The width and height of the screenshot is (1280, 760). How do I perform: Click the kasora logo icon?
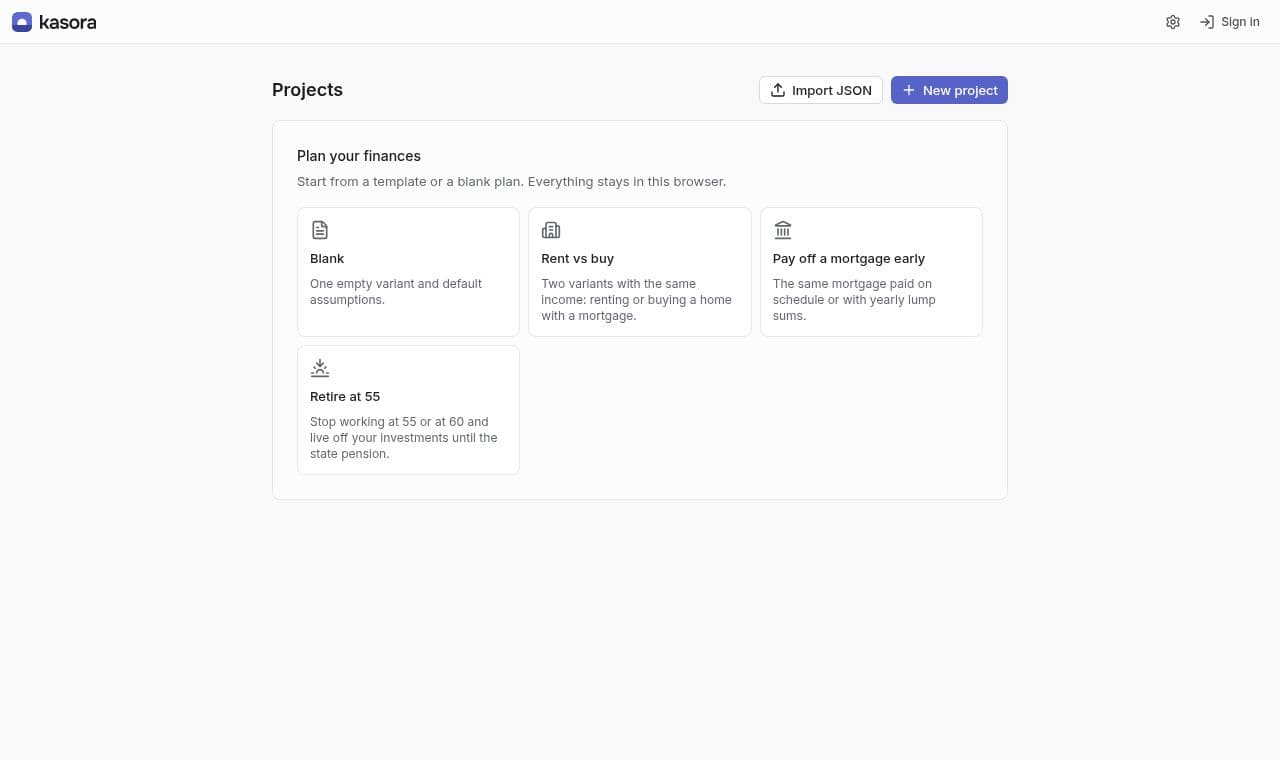[22, 22]
